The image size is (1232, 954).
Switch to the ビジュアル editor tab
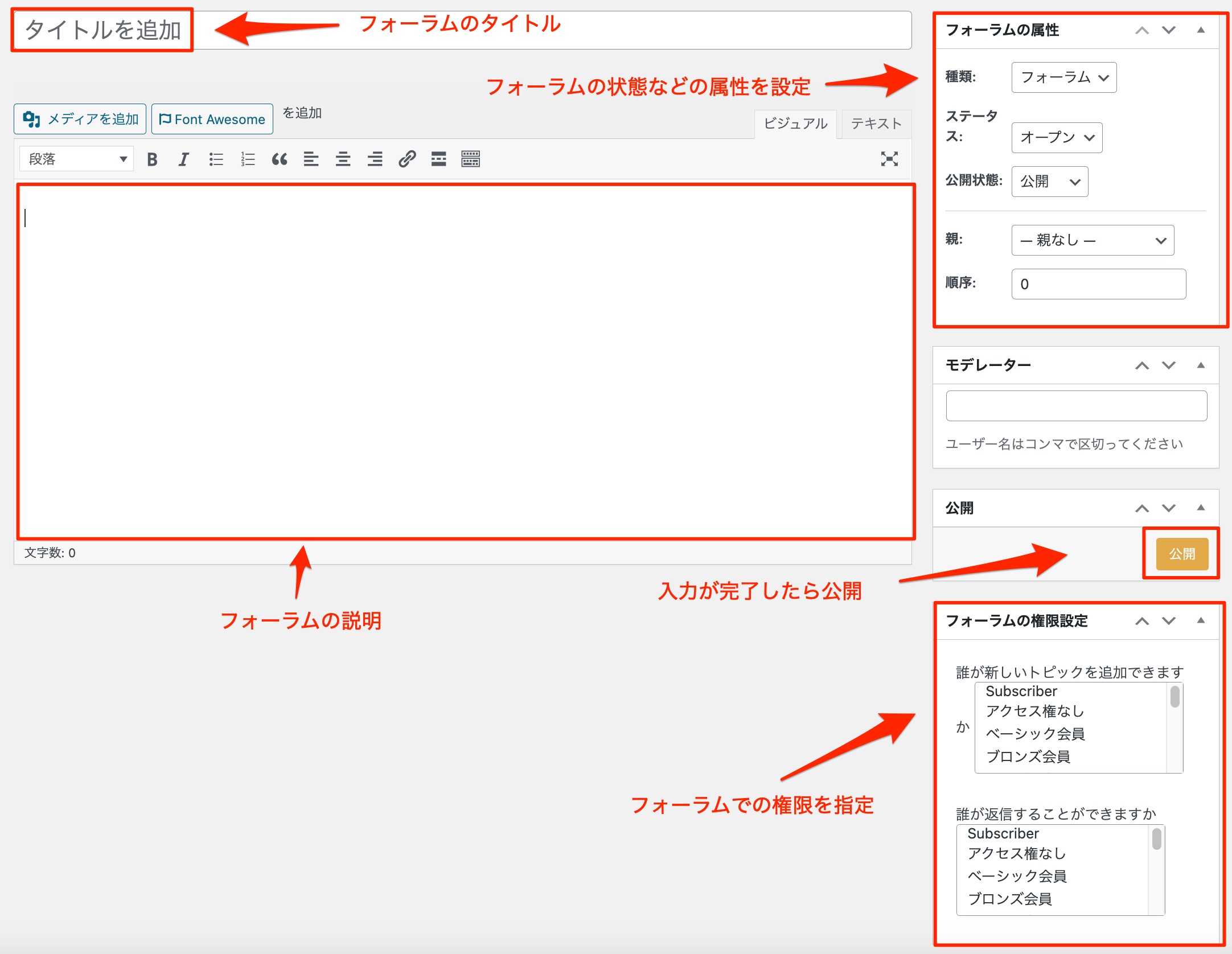click(x=795, y=124)
